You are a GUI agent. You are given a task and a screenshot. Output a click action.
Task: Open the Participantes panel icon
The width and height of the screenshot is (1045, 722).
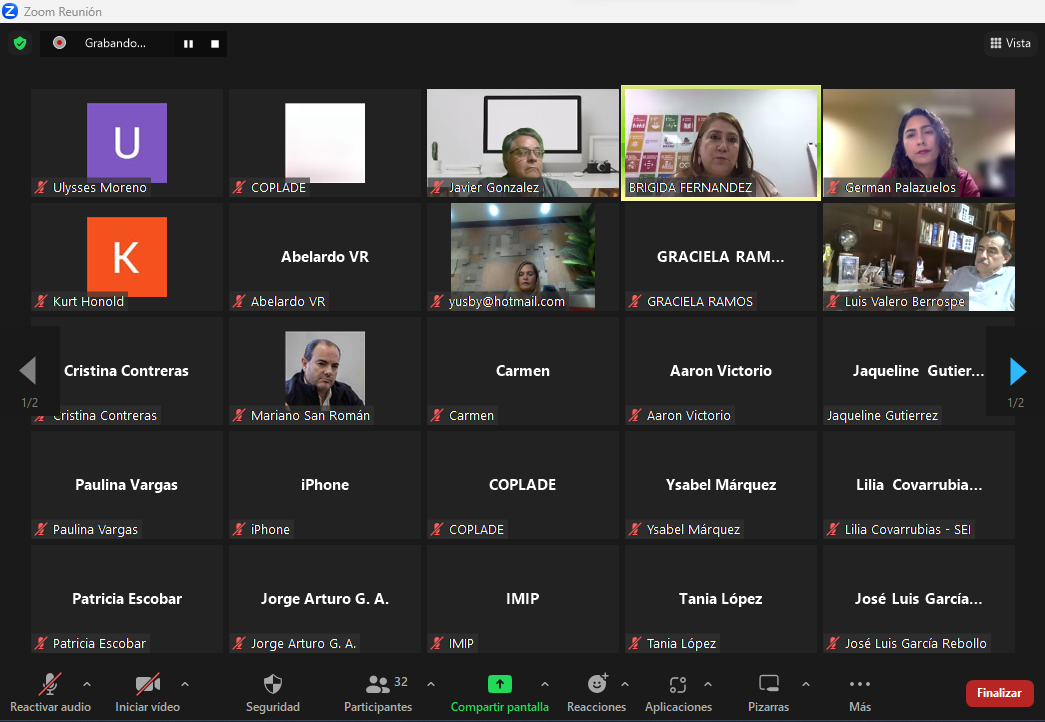[x=378, y=685]
